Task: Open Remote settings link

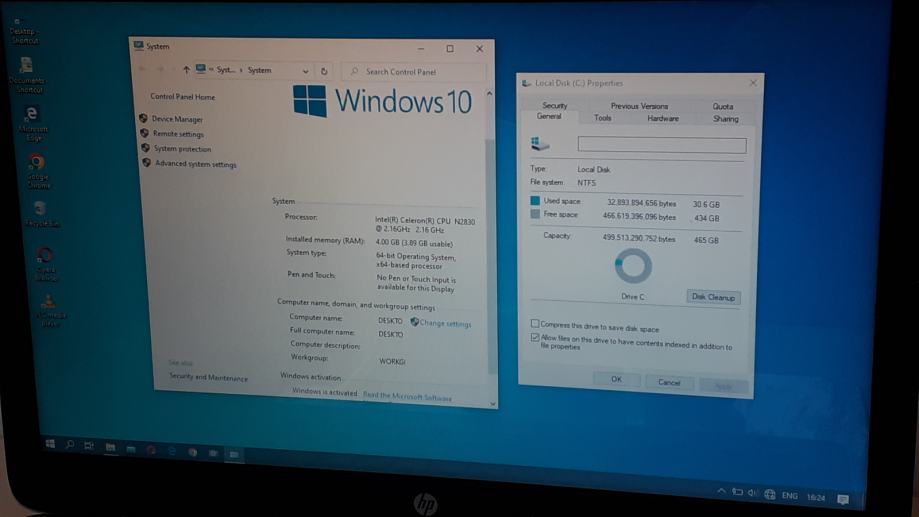Action: click(x=178, y=134)
